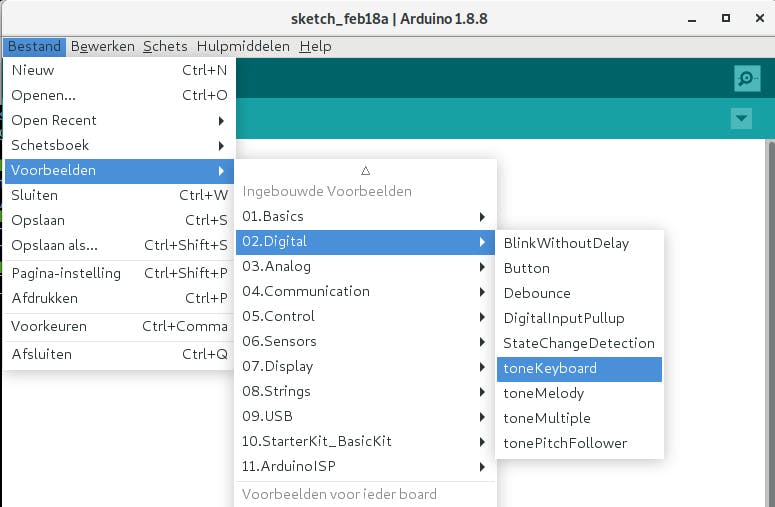
Task: Open the Serial Monitor magnifier icon
Action: click(745, 78)
